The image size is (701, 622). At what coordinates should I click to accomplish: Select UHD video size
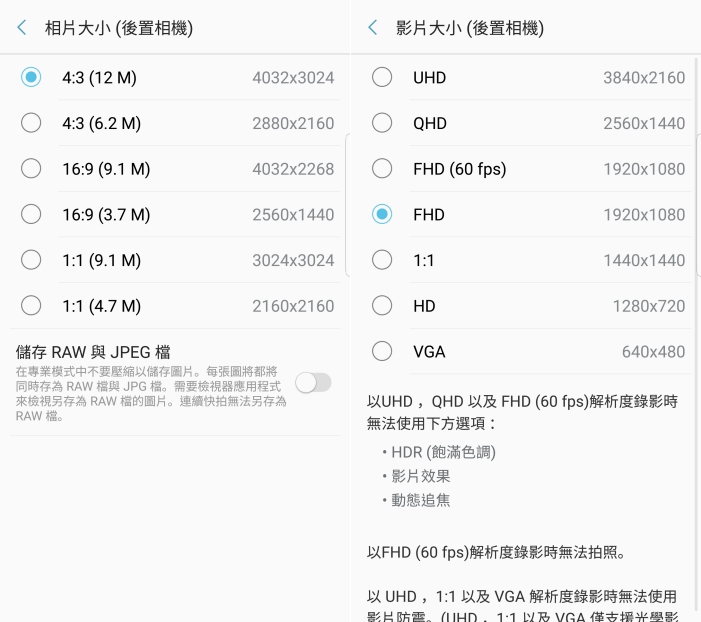[x=382, y=77]
